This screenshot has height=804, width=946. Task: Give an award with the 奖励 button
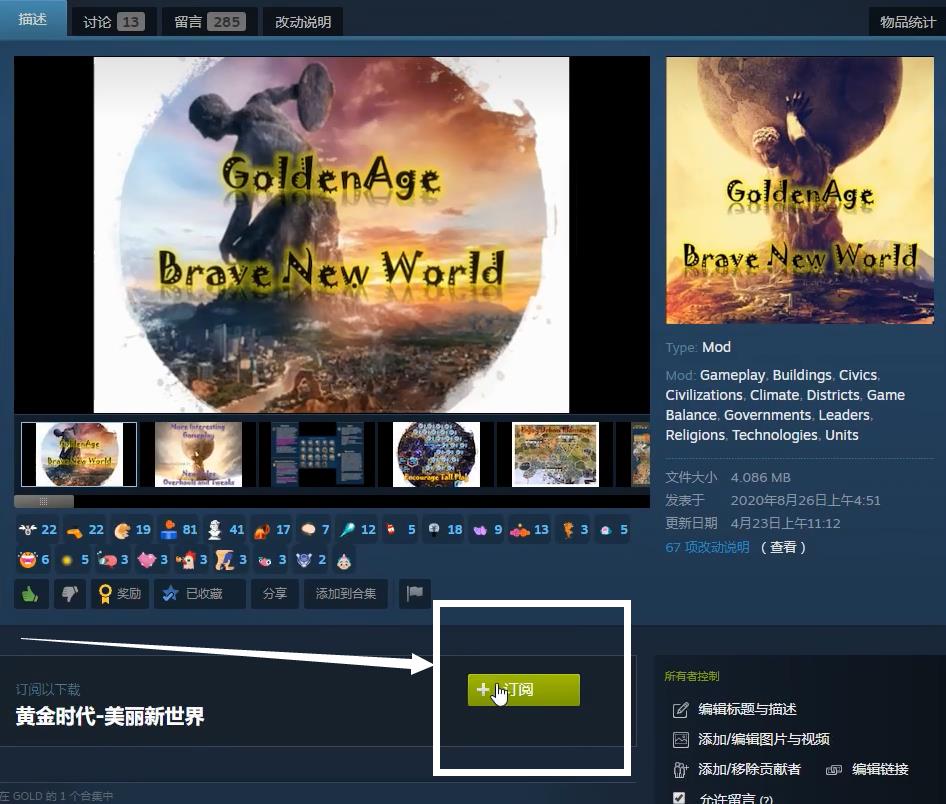[120, 594]
